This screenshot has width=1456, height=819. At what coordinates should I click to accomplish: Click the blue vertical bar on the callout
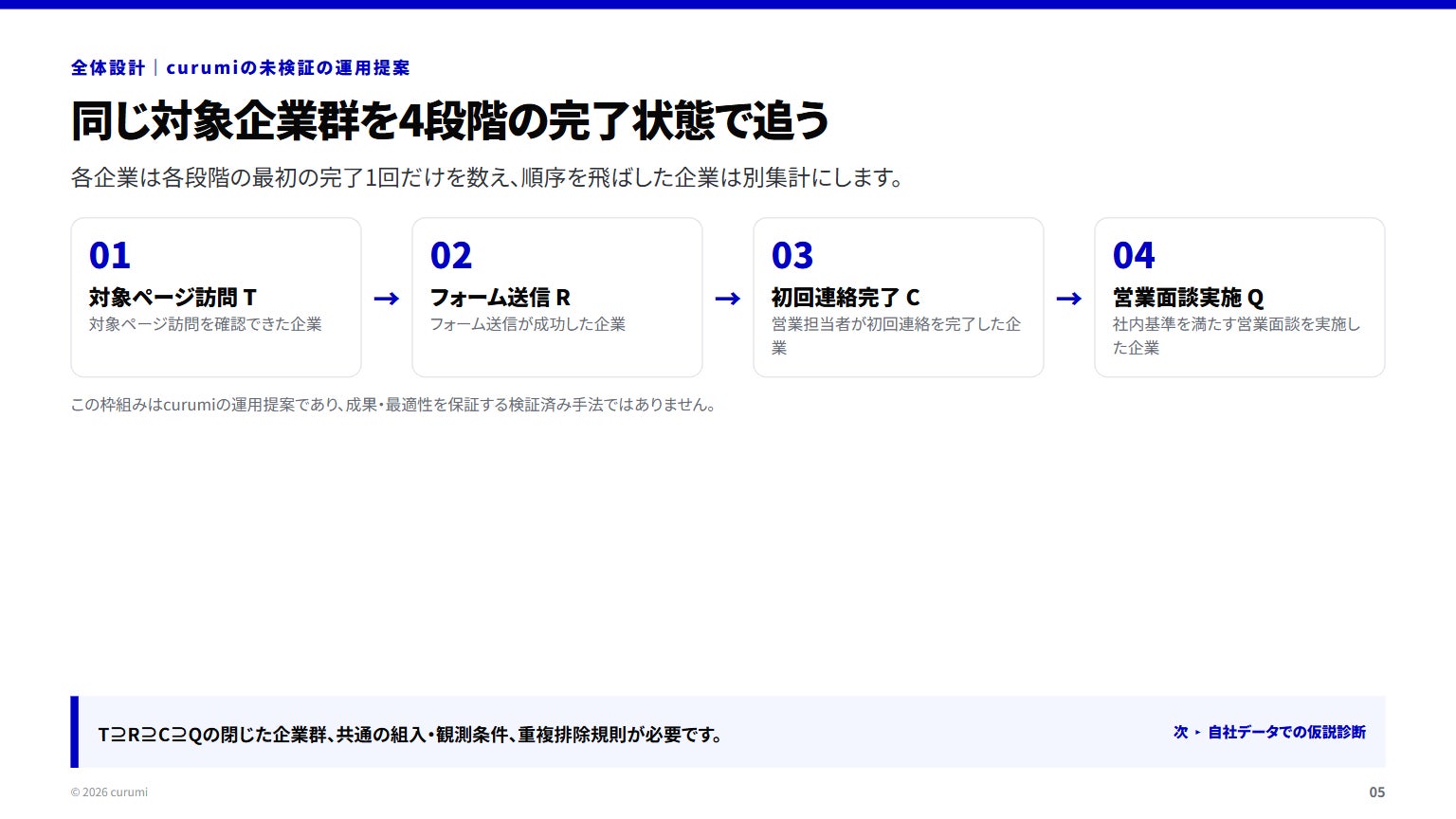pyautogui.click(x=75, y=732)
